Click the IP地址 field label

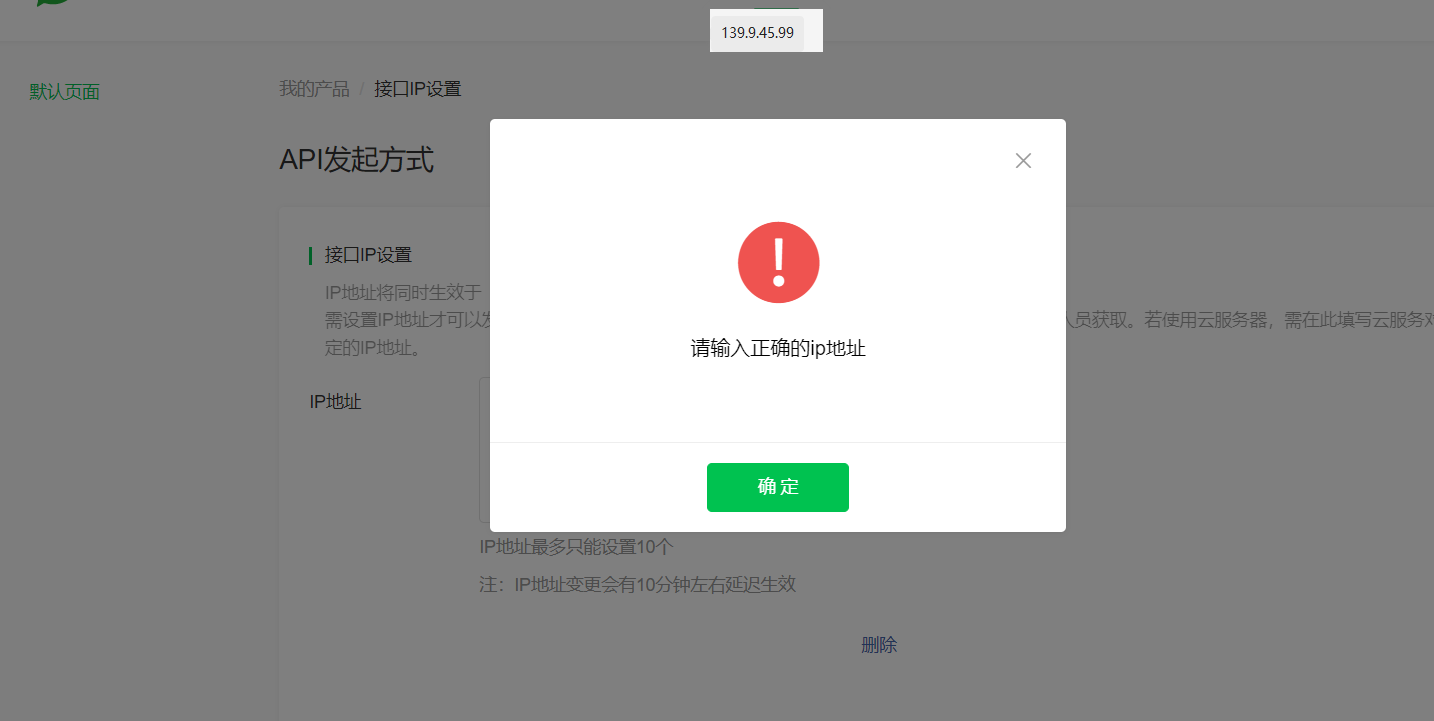335,402
